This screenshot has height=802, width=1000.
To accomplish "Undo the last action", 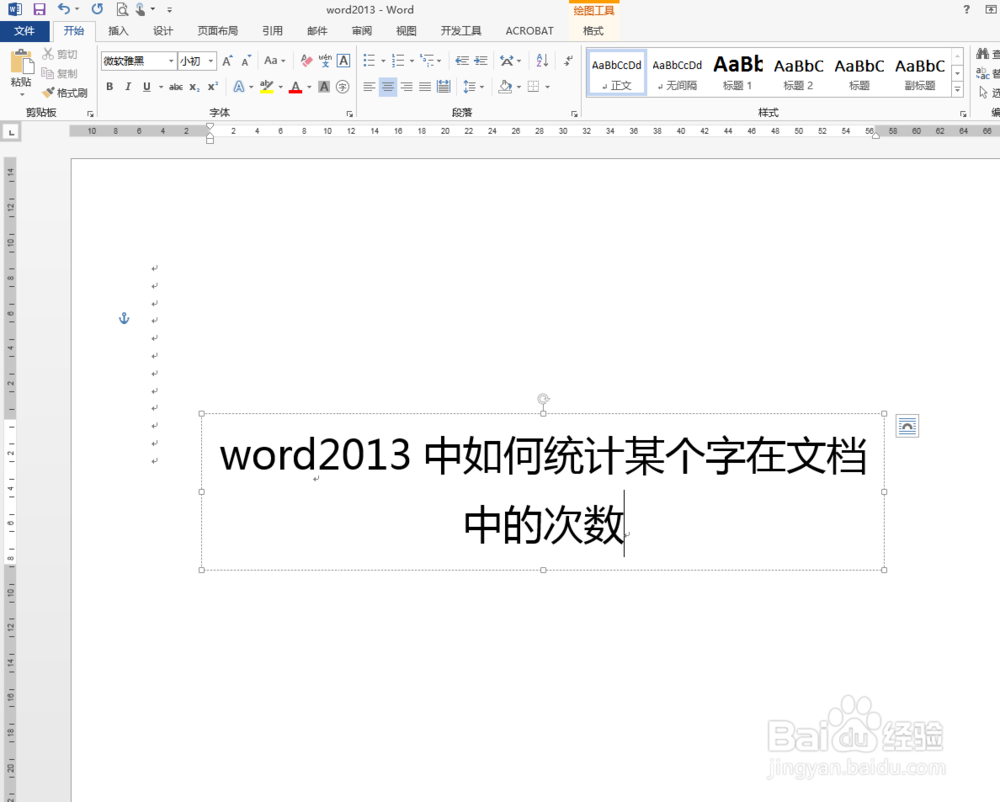I will click(64, 9).
